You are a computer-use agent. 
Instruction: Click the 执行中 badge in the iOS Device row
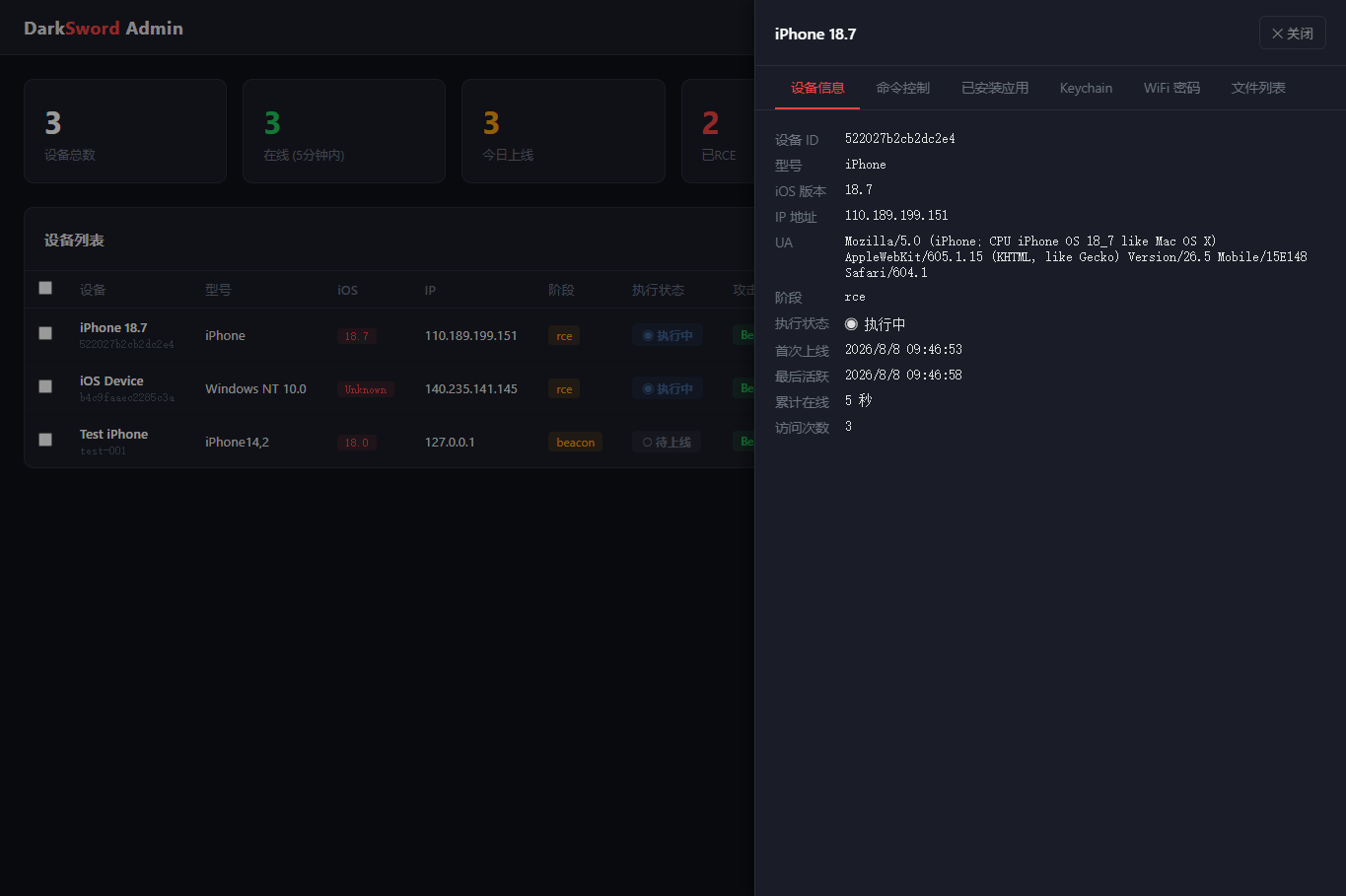point(668,389)
